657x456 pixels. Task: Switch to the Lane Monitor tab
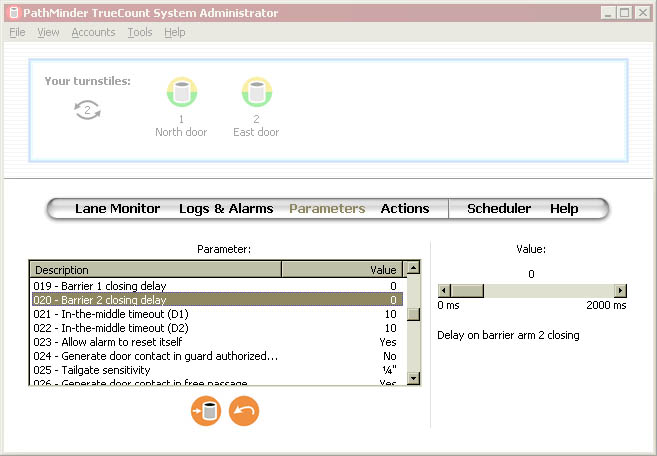coord(117,209)
